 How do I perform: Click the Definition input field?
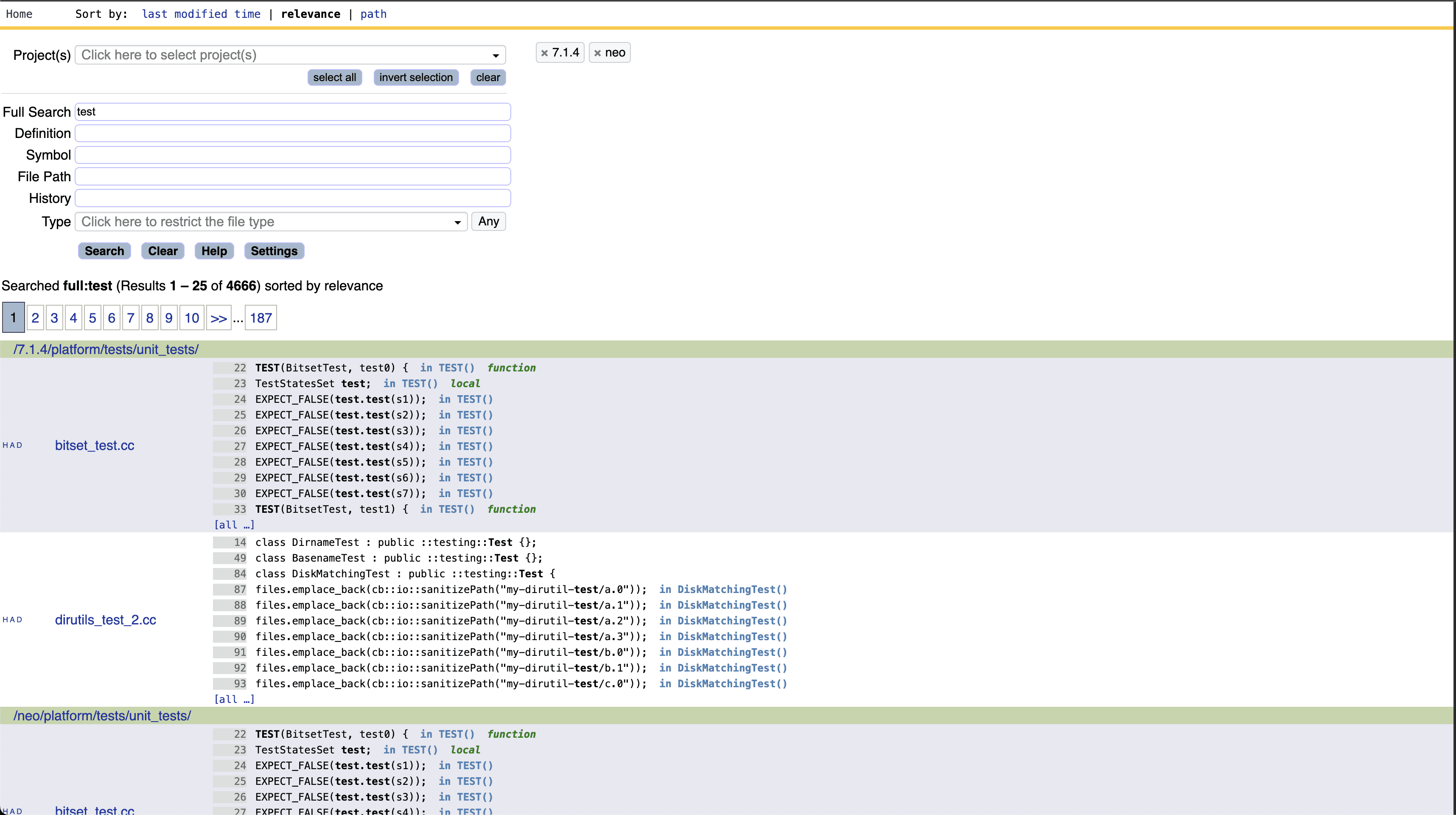pyautogui.click(x=292, y=133)
